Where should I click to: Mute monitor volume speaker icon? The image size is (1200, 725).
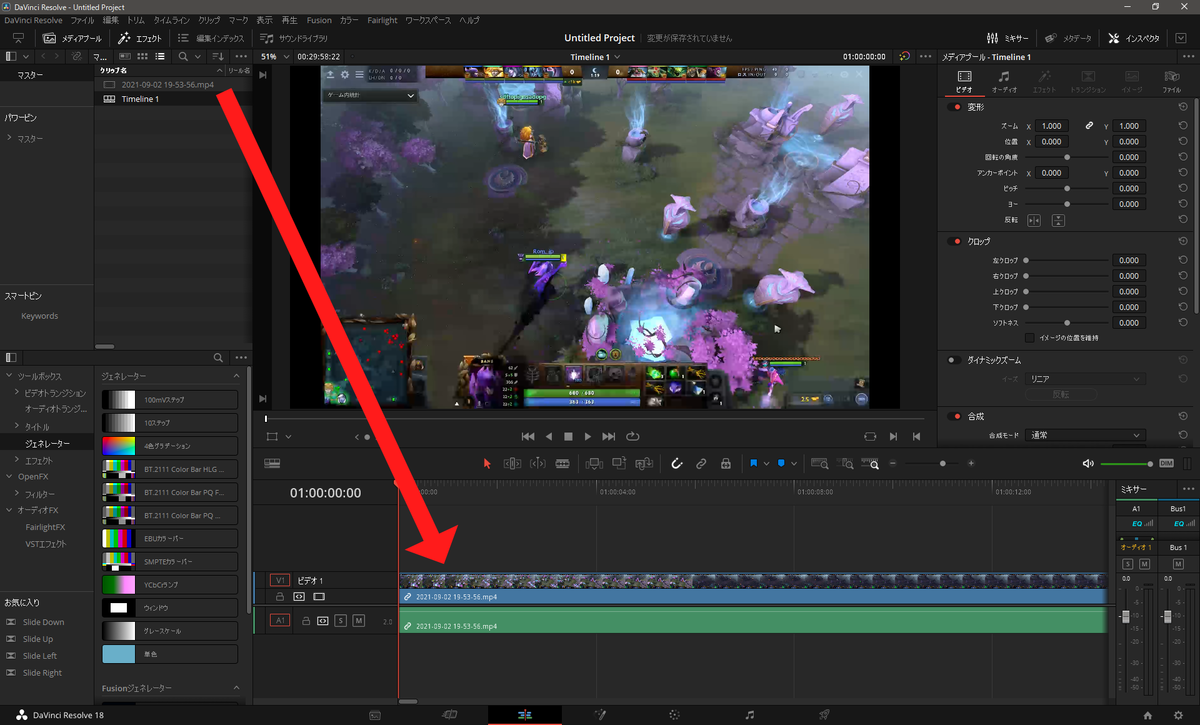tap(1088, 464)
